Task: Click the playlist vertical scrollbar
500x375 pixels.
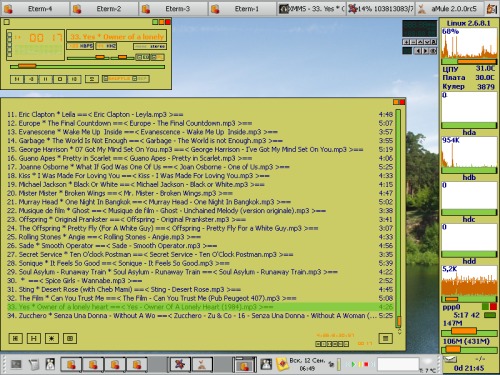Action: pos(398,218)
